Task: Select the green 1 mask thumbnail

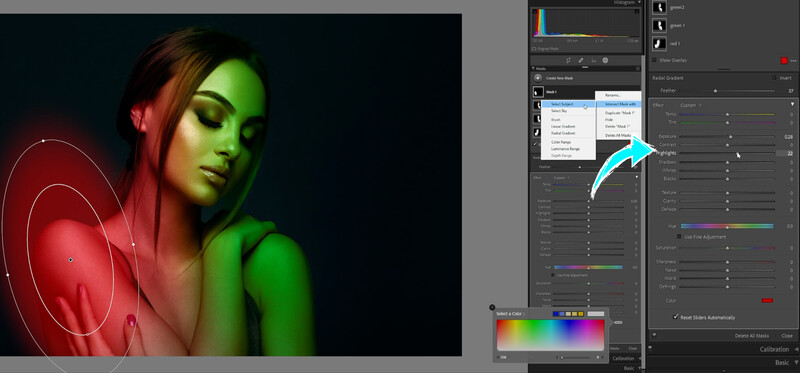Action: (659, 25)
